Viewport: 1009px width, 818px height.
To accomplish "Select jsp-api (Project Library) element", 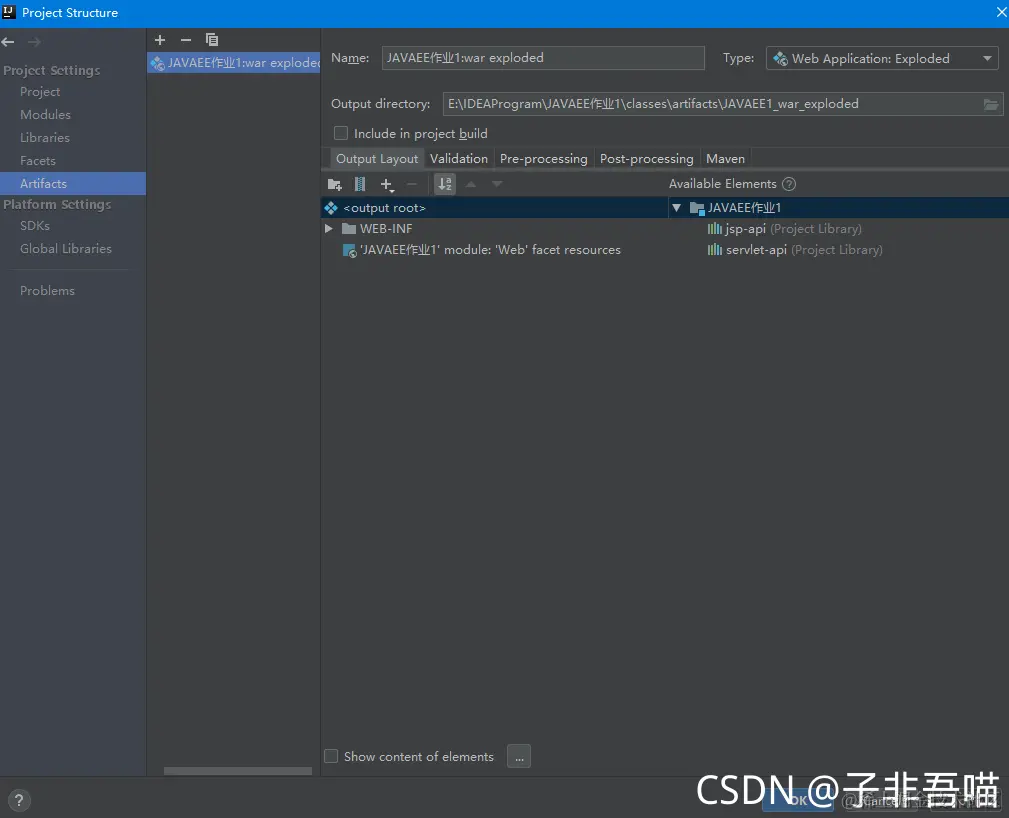I will tap(838, 228).
